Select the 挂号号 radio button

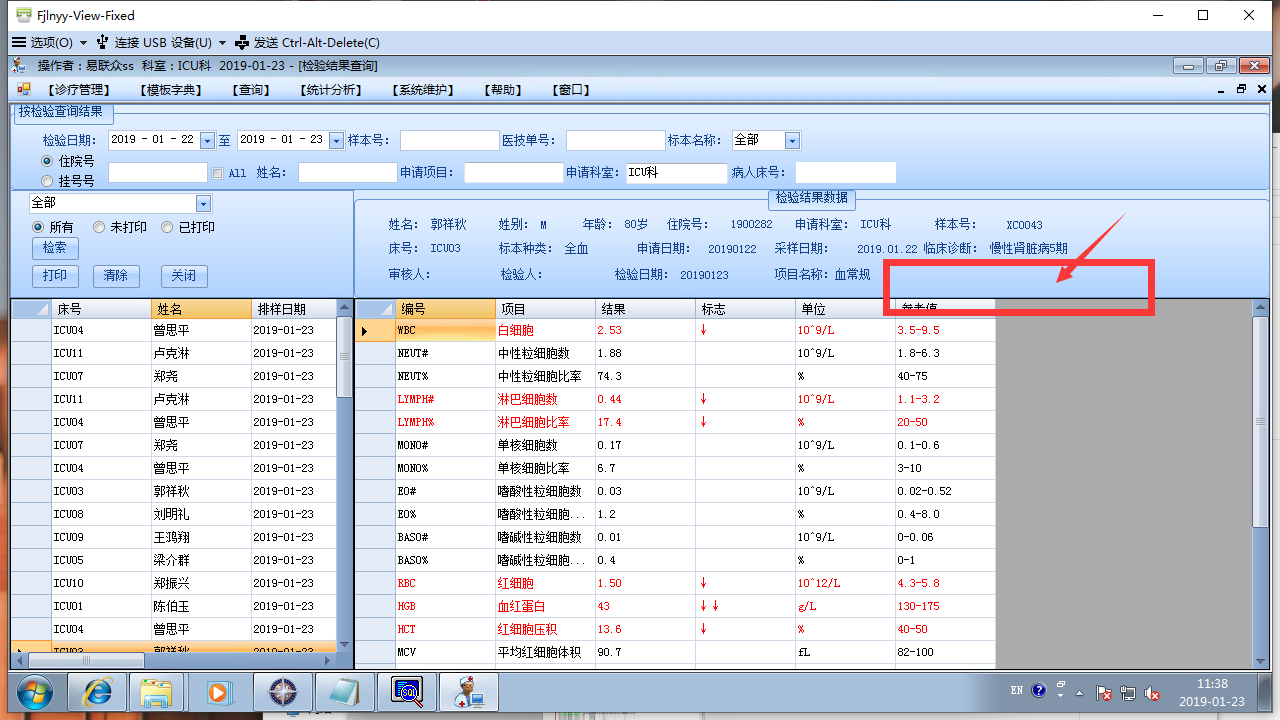pos(47,181)
